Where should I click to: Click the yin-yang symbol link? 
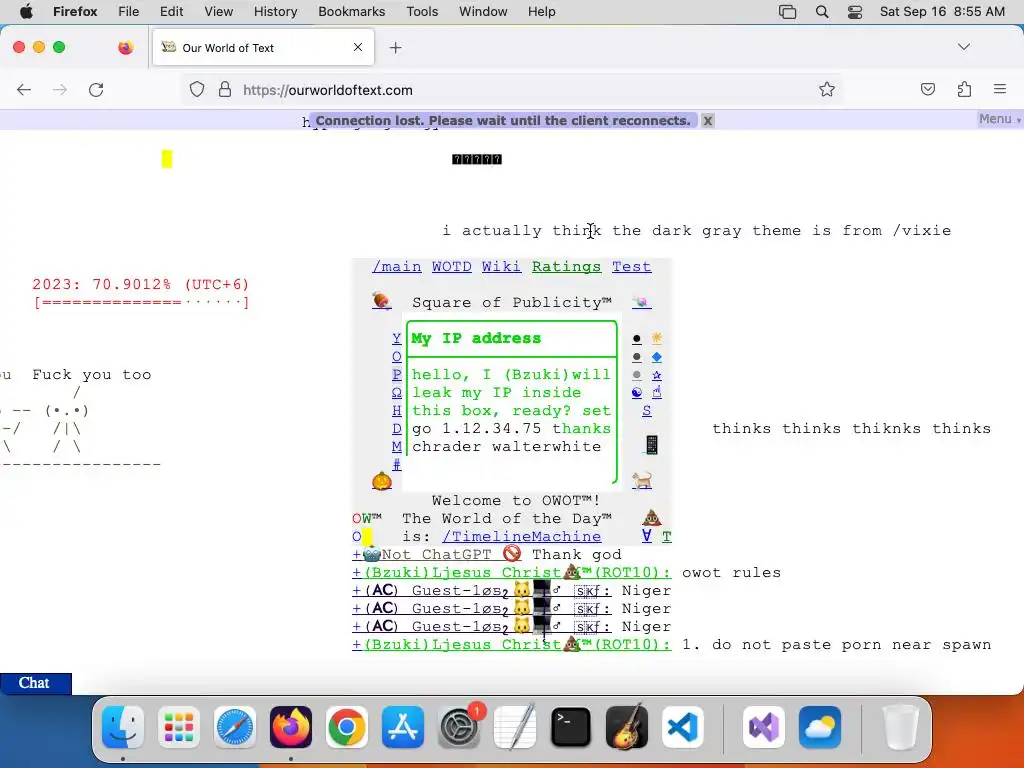pyautogui.click(x=637, y=392)
